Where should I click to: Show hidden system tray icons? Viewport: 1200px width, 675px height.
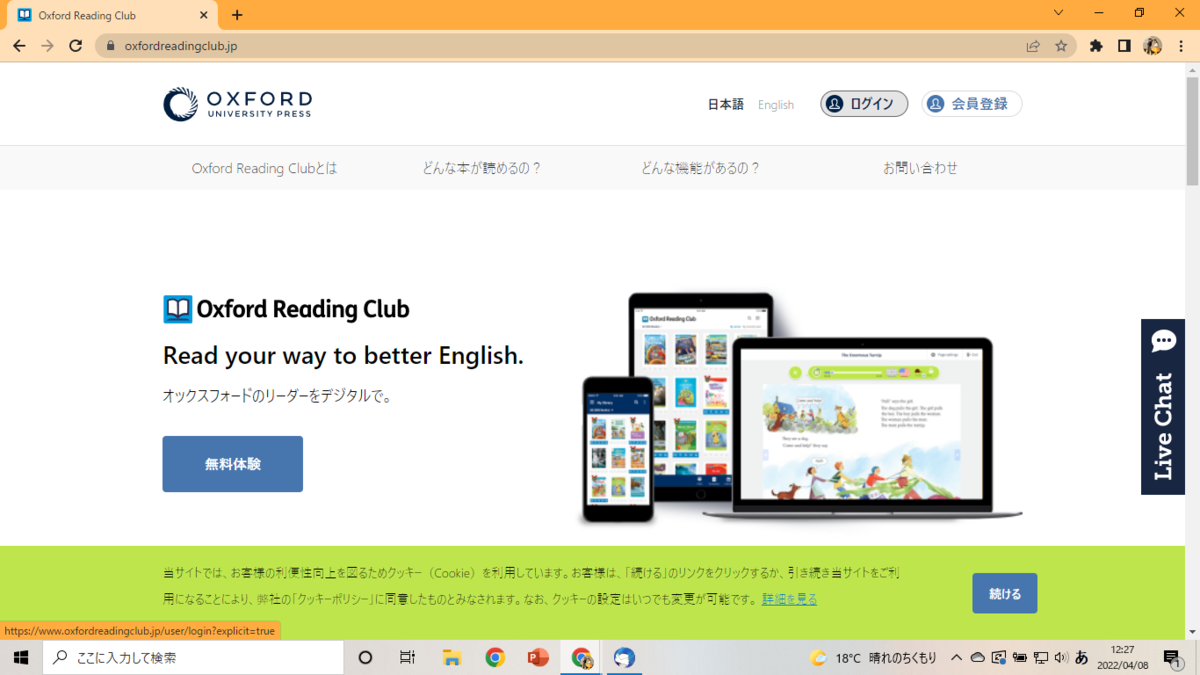pyautogui.click(x=957, y=657)
